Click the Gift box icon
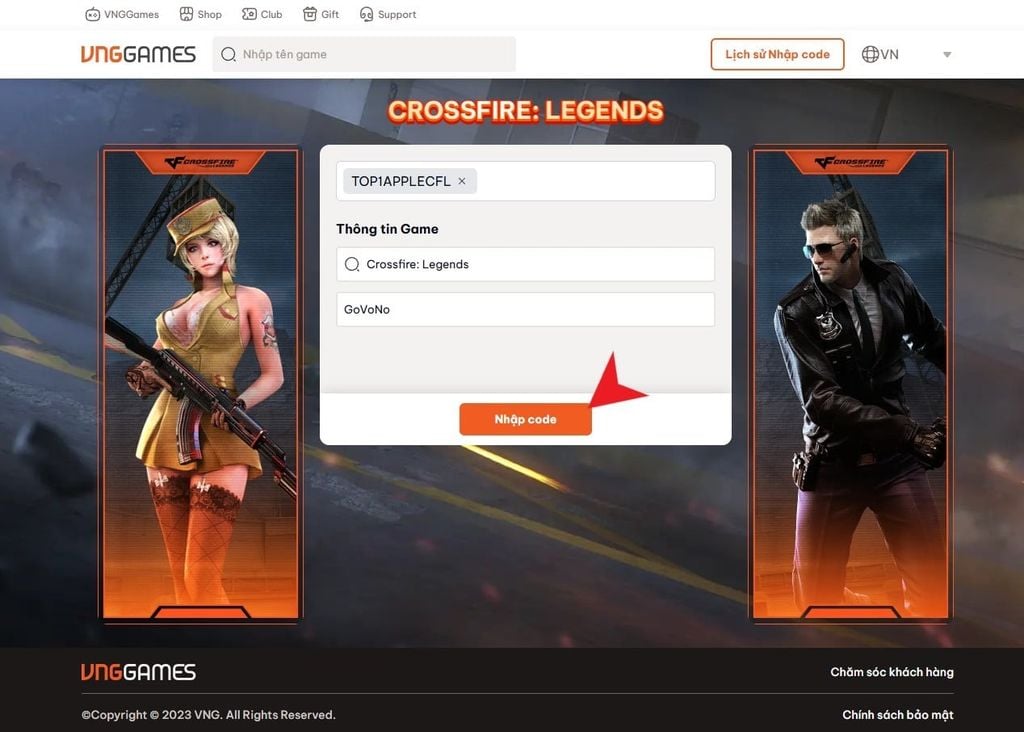Viewport: 1024px width, 732px height. tap(308, 14)
